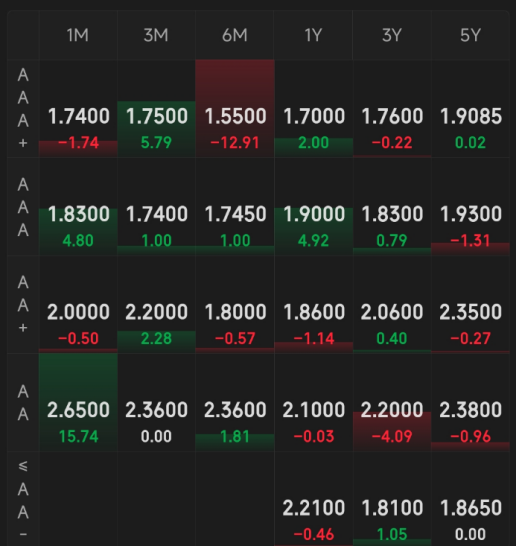Screen dimensions: 516x546
Task: Select the AAA+ rating row label
Action: point(23,109)
